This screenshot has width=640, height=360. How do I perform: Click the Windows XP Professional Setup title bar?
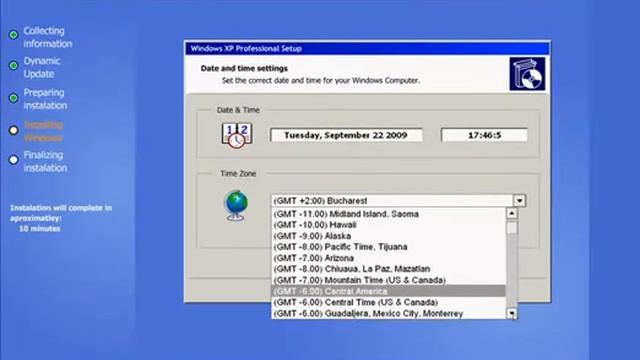[x=367, y=49]
